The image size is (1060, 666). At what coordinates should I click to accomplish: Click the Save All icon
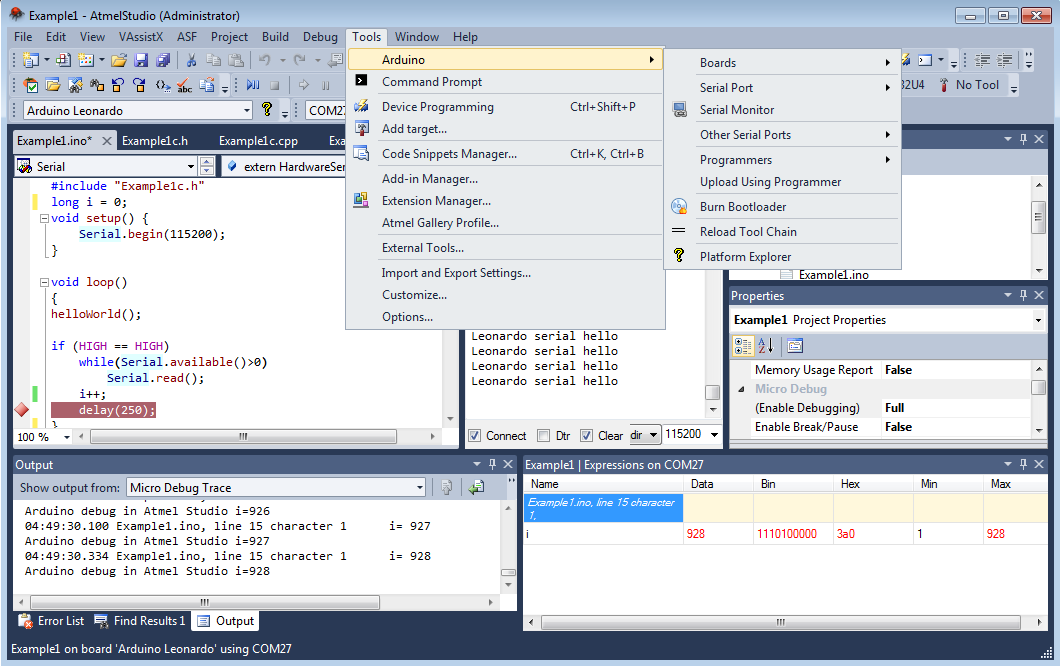tap(163, 60)
